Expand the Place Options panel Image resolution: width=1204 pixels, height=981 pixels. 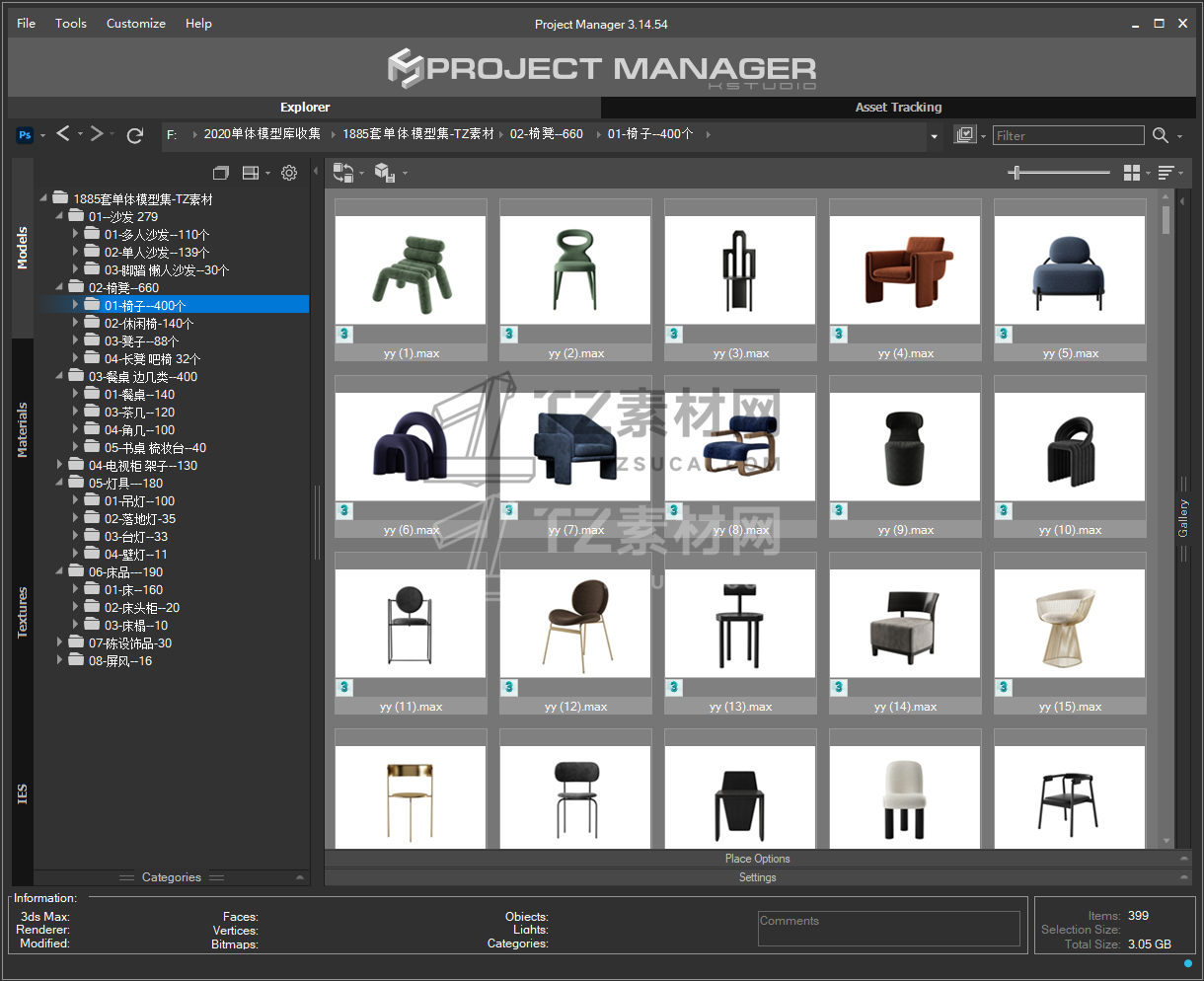(x=758, y=859)
